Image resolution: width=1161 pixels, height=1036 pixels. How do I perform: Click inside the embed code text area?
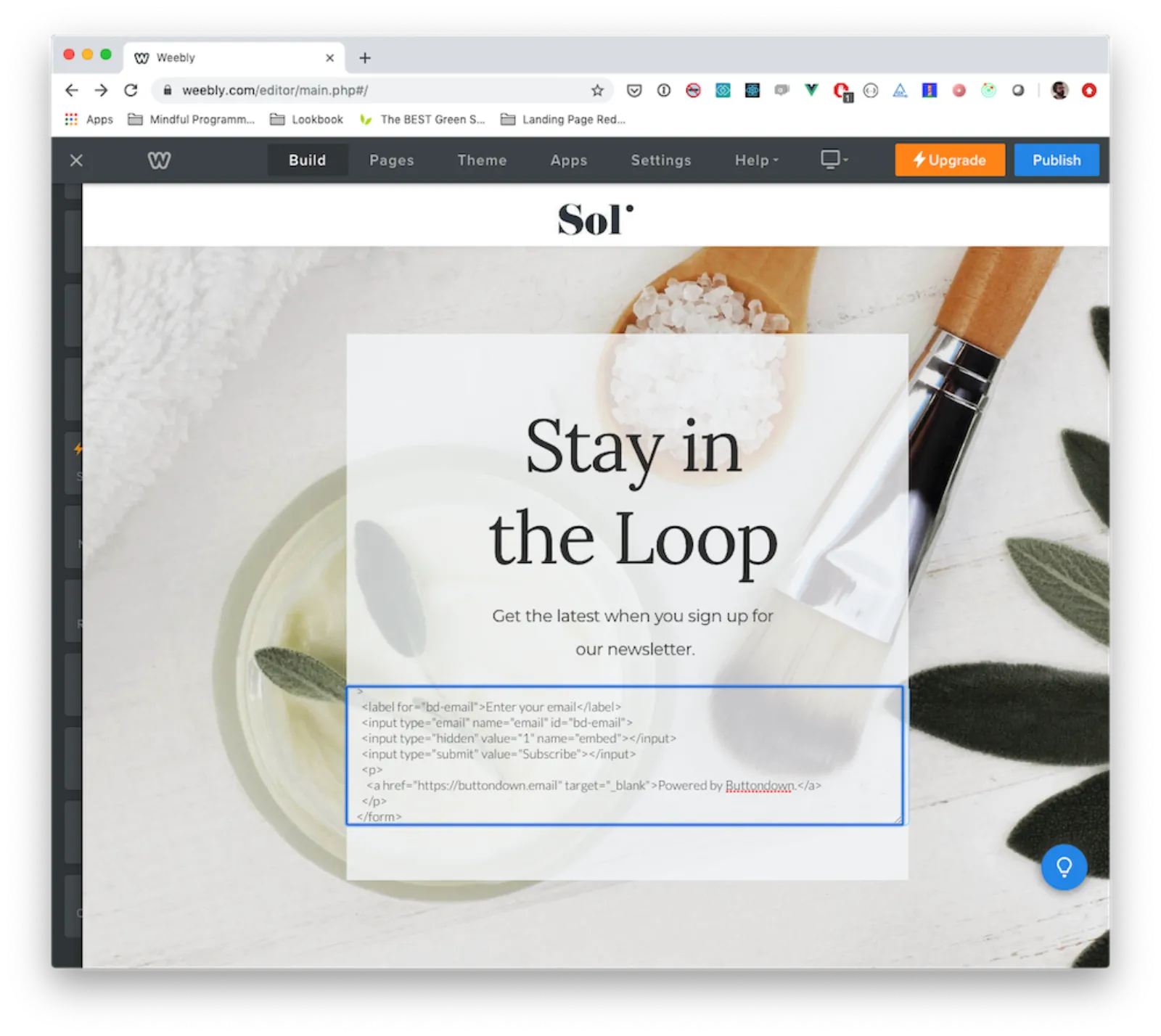tap(624, 755)
